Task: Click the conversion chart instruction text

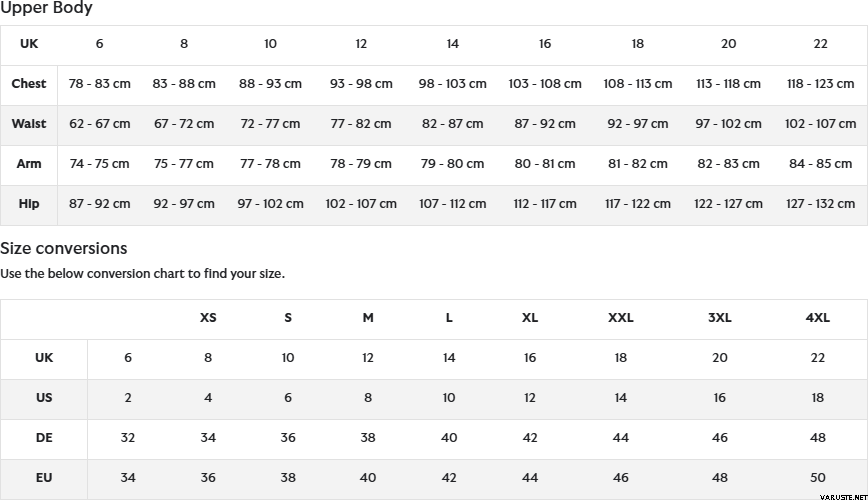Action: (142, 274)
